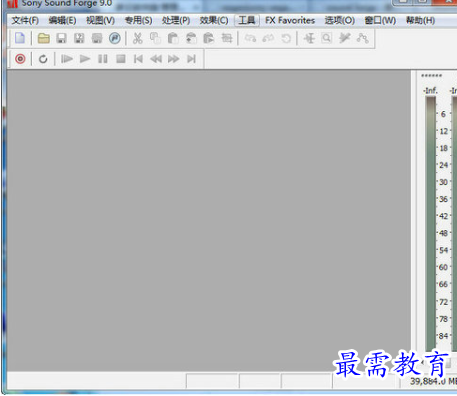Cut selection with the scissors icon
This screenshot has height=396, width=457.
137,38
